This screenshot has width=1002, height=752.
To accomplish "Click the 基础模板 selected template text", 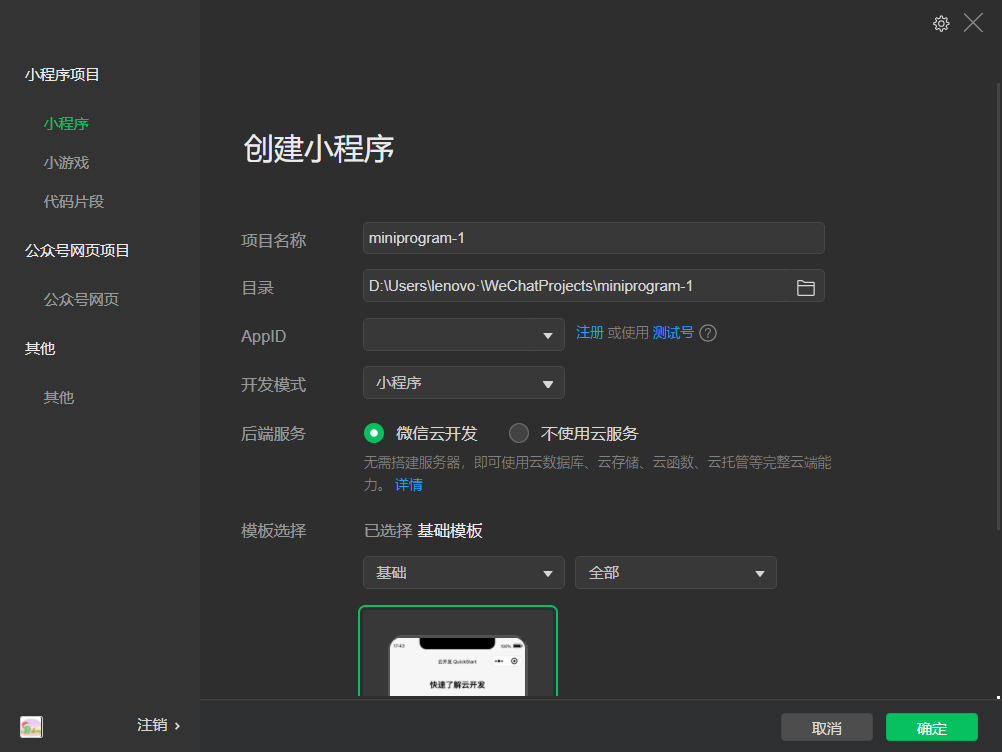I will coord(449,530).
